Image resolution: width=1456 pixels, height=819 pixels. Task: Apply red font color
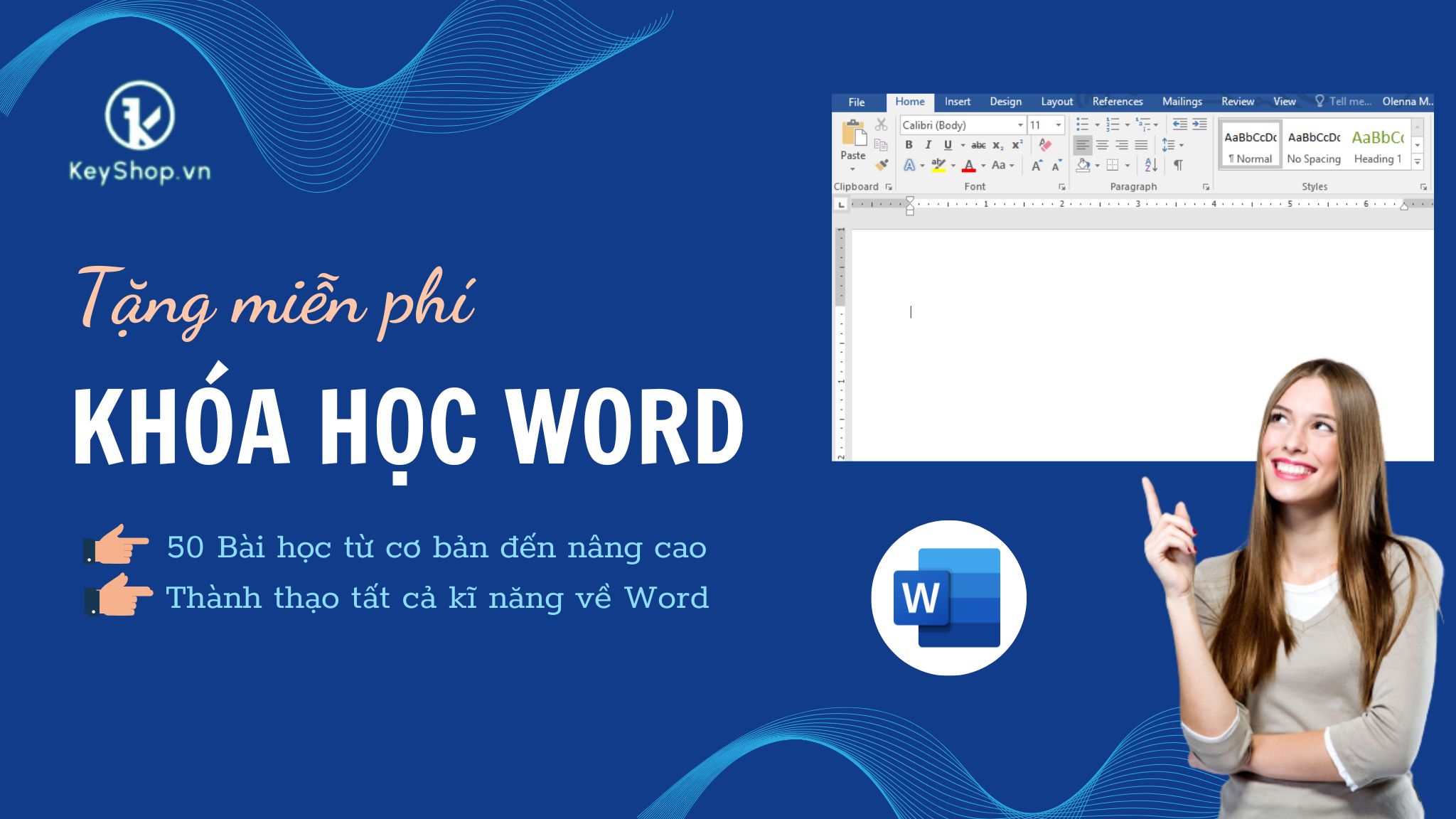[968, 165]
